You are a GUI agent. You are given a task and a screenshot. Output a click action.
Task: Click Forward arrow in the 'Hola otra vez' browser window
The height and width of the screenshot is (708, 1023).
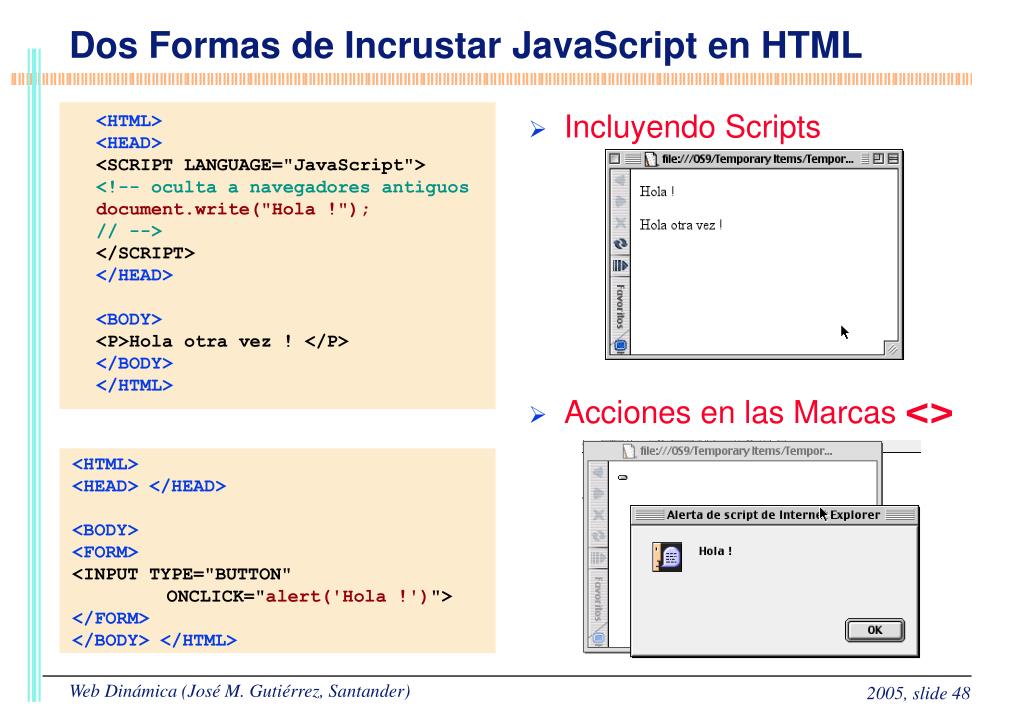(620, 201)
